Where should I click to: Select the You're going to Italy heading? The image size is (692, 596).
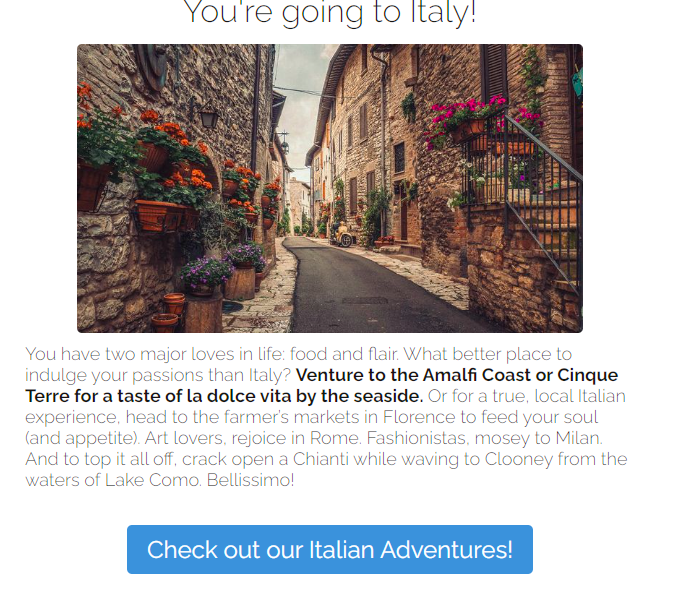[x=330, y=12]
